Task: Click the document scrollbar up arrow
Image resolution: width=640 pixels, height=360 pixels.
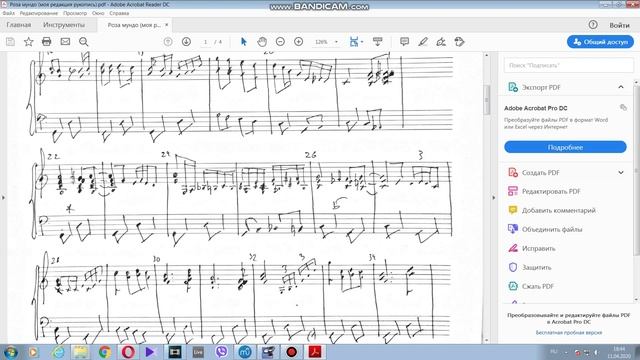Action: [x=486, y=55]
